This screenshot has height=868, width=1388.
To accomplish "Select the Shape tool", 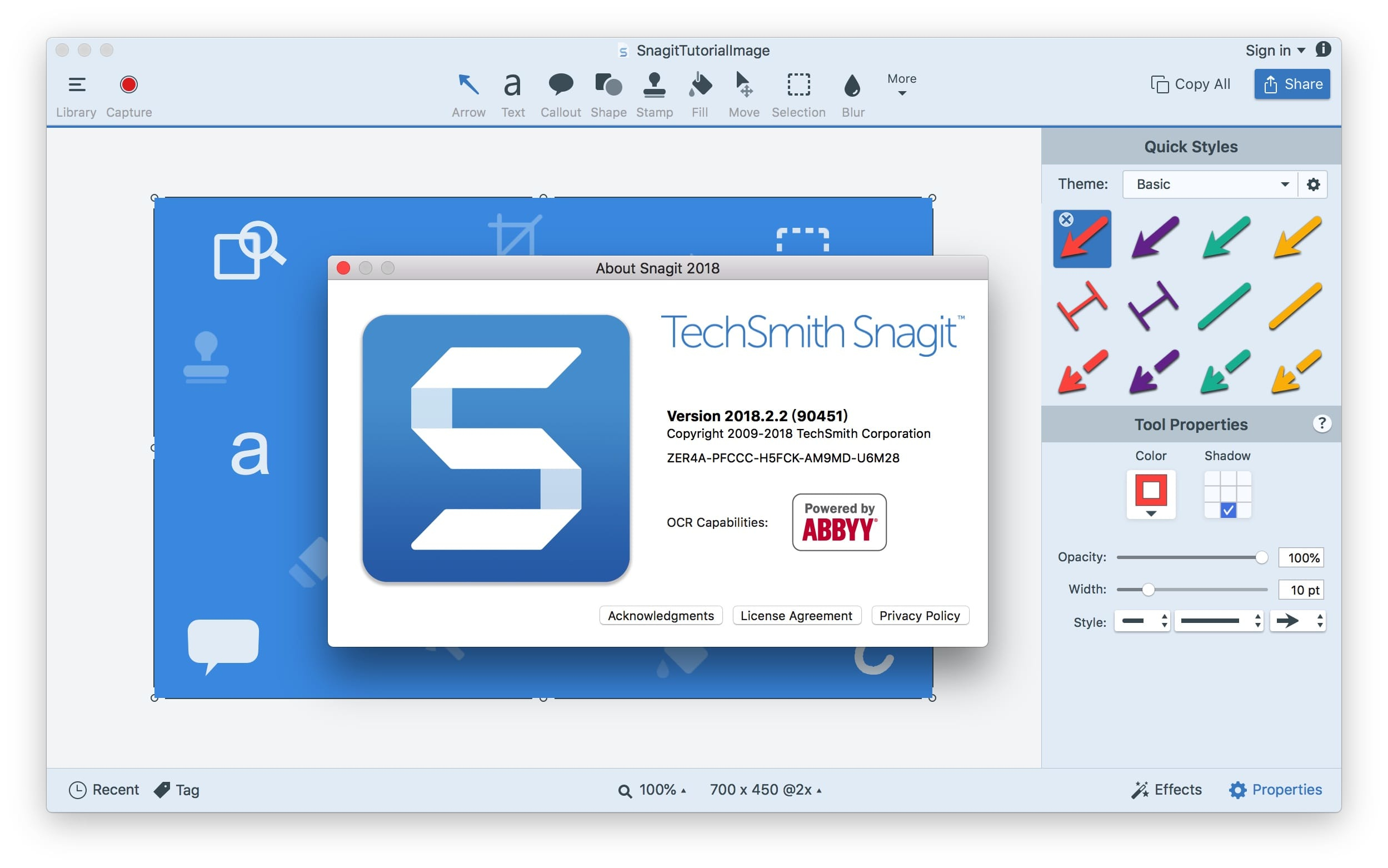I will 608,94.
